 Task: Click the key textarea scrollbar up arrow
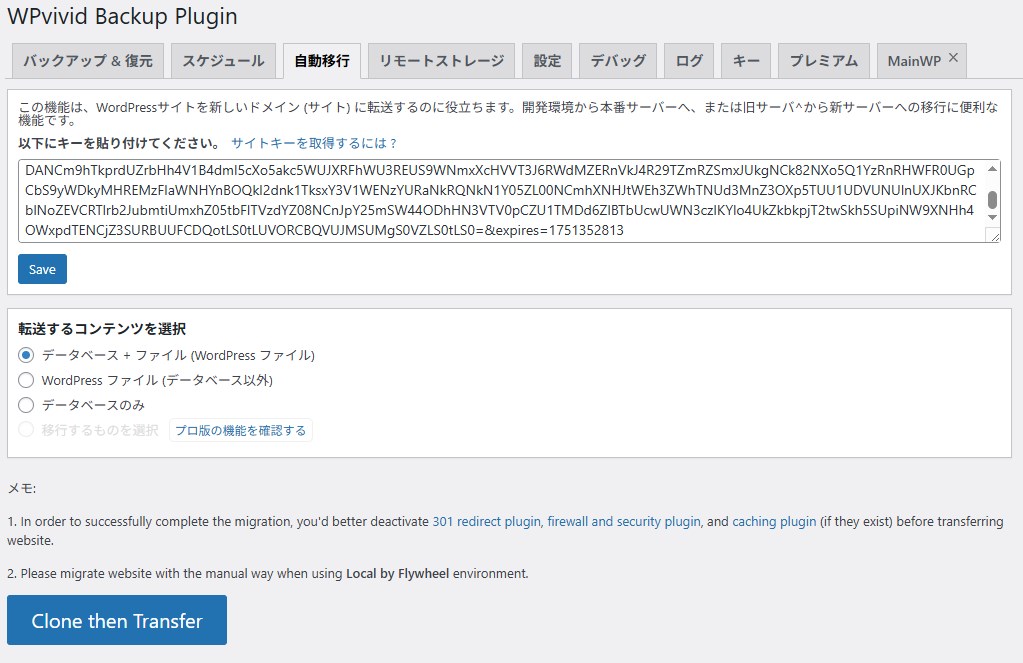pyautogui.click(x=992, y=168)
